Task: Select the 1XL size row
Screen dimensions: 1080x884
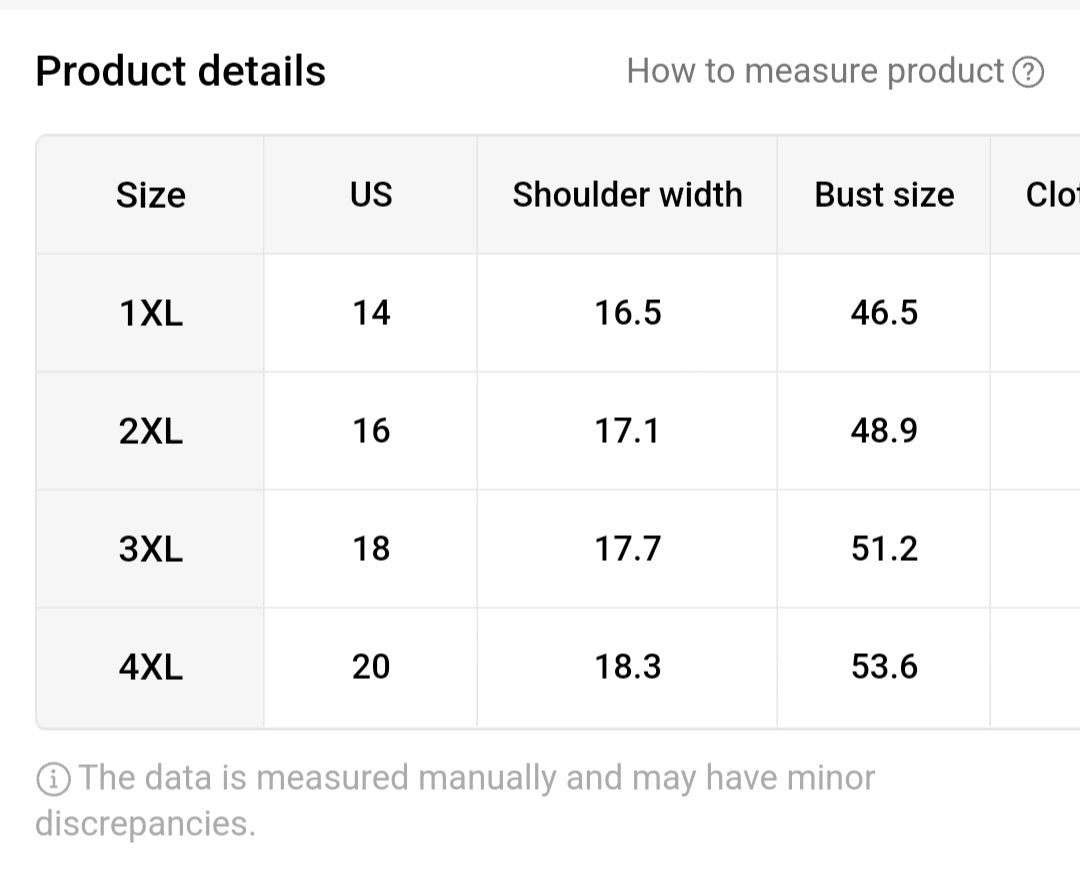Action: 150,312
